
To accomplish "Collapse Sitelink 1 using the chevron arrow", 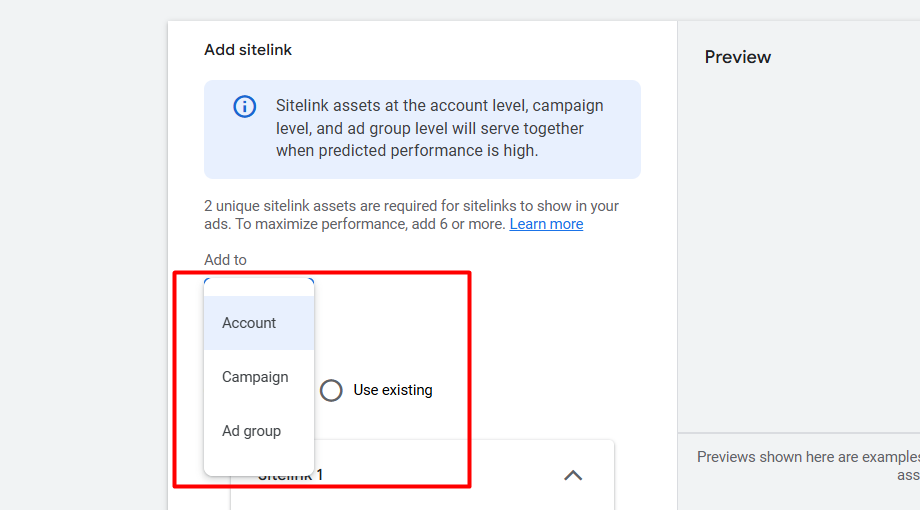I will click(x=573, y=475).
